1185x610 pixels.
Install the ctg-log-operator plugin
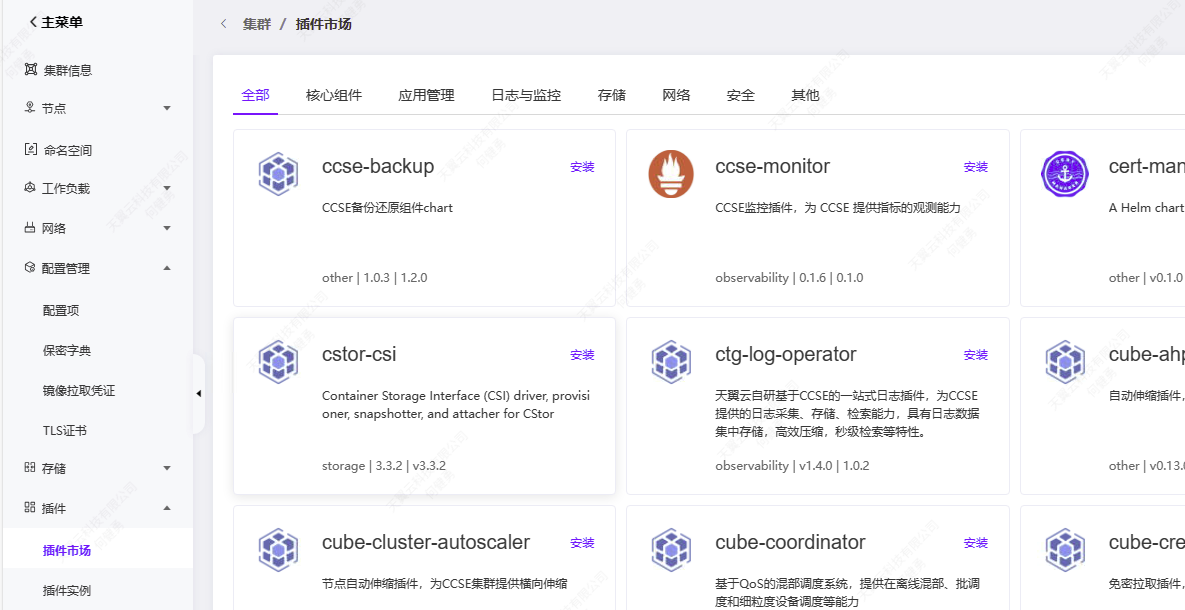976,355
